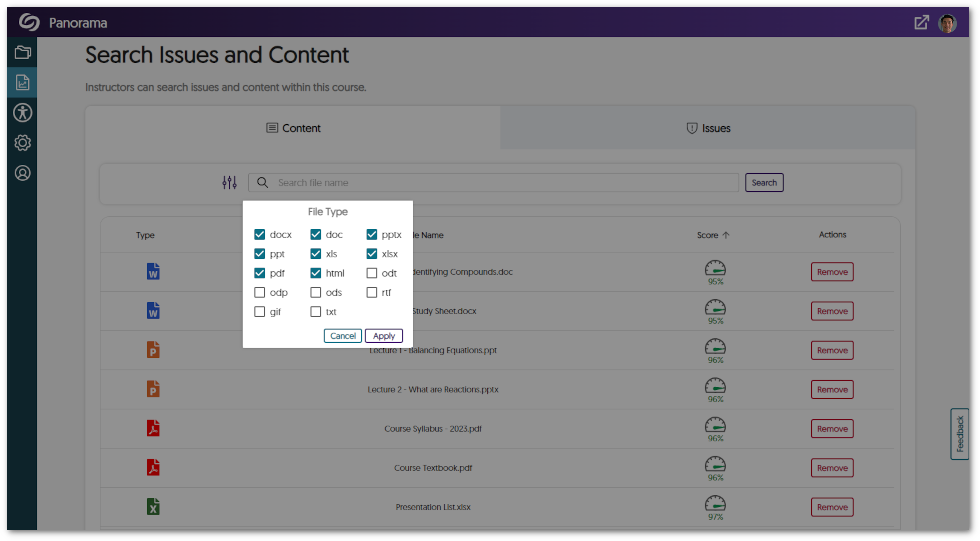Uncheck the pptx file type
The width and height of the screenshot is (980, 541).
[372, 234]
